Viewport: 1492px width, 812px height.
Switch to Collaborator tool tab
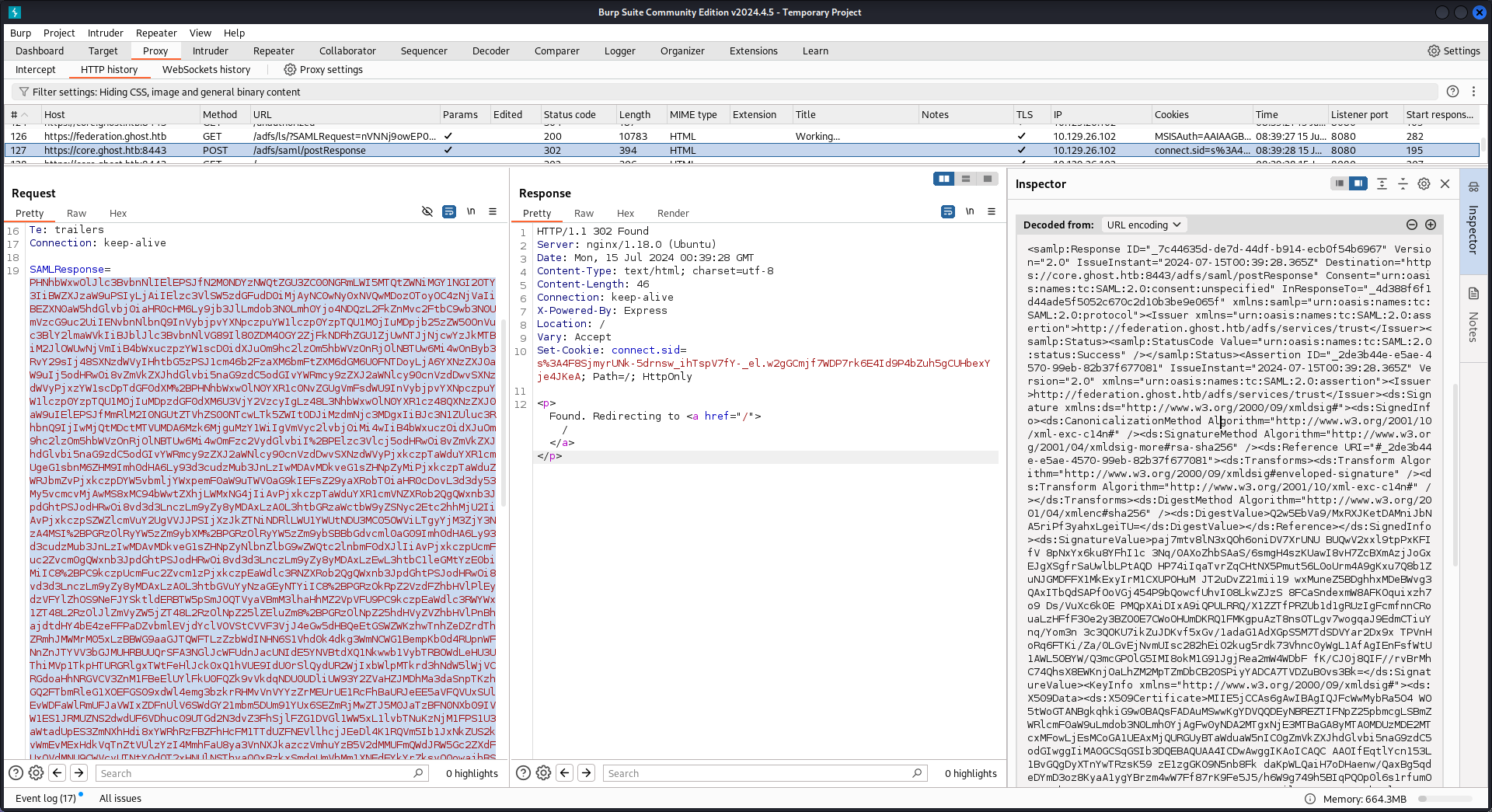347,51
